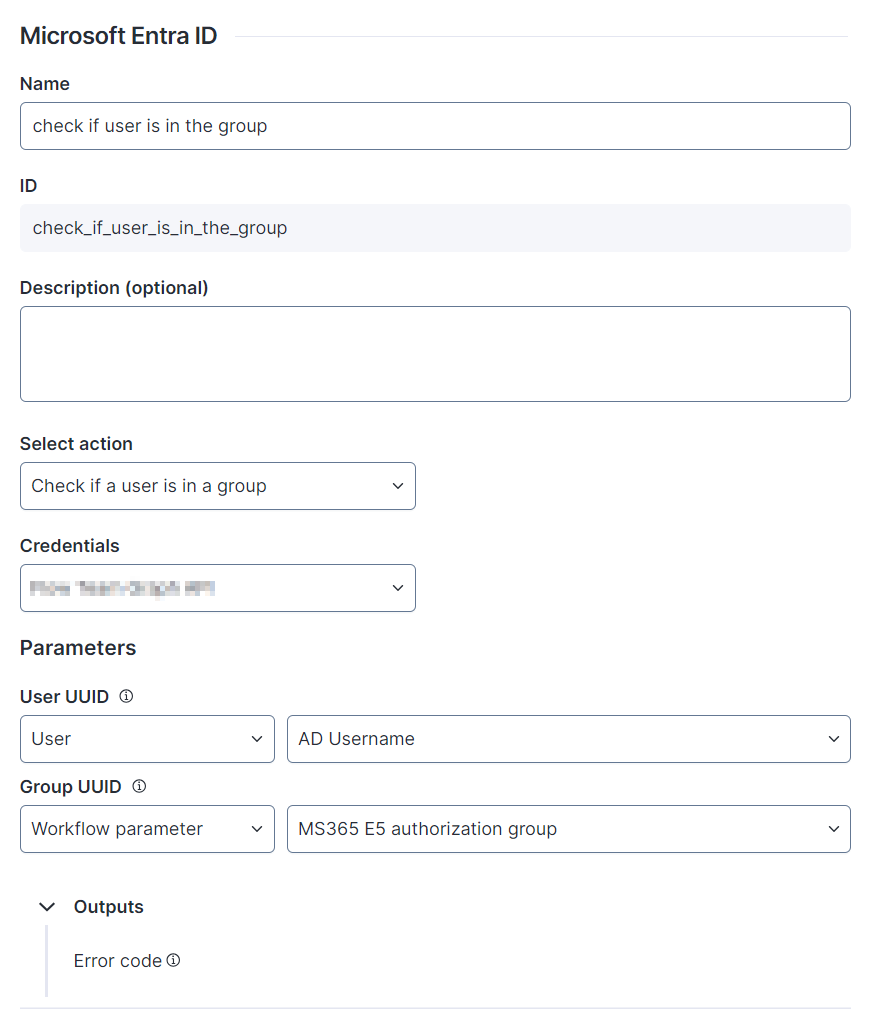The image size is (881, 1033).
Task: Click the Select action label text
Action: tap(76, 444)
